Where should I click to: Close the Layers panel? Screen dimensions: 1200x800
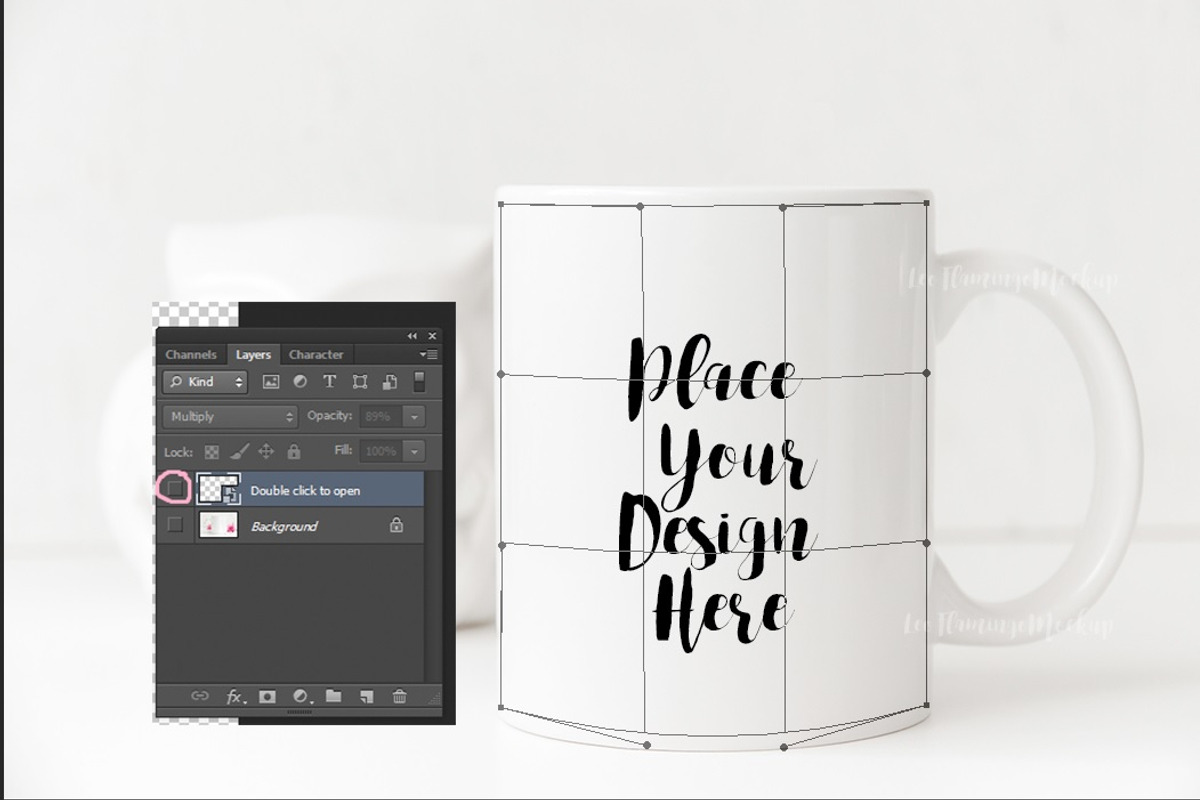coord(432,336)
